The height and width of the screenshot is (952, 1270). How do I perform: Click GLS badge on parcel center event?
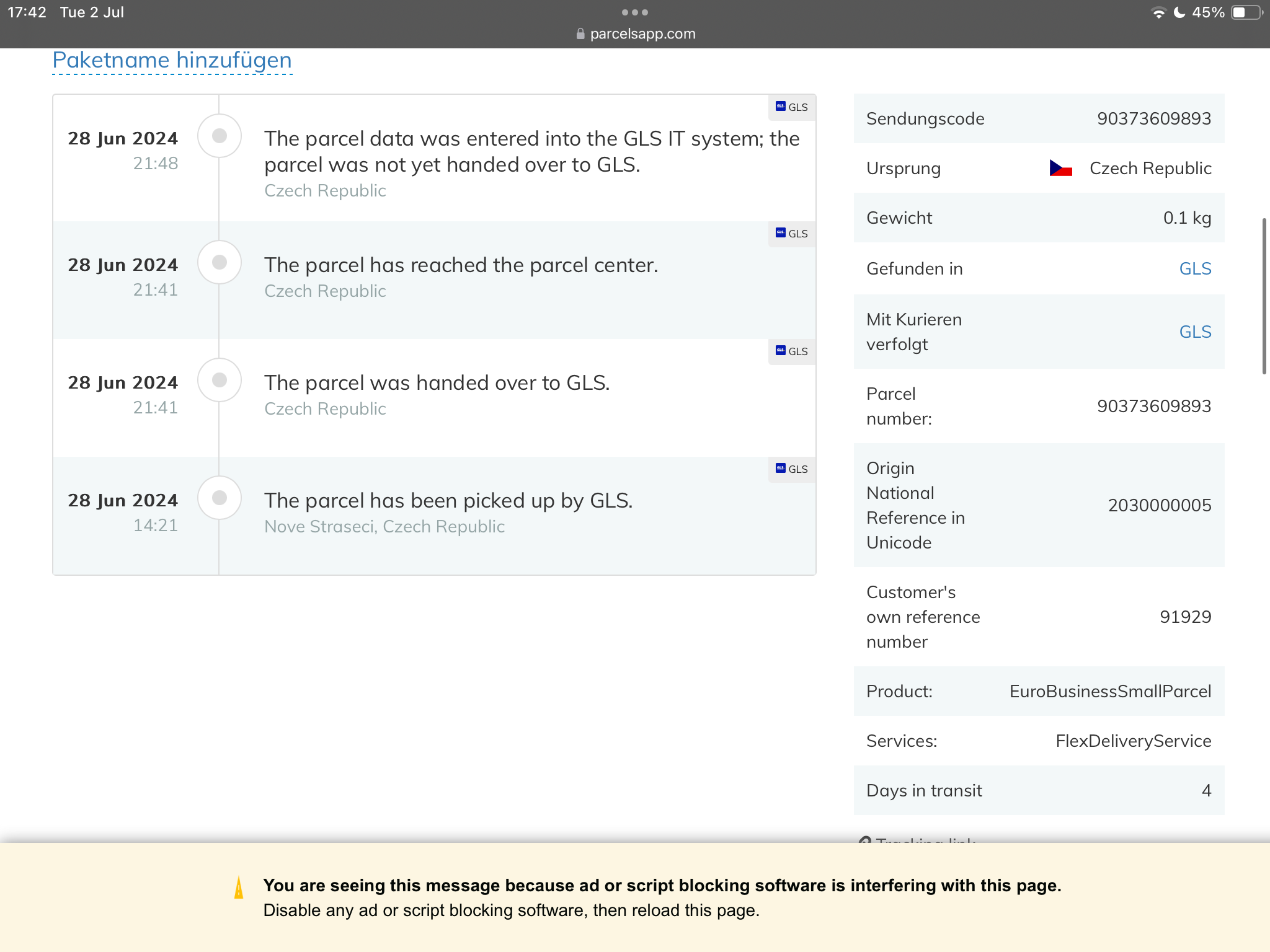coord(792,234)
